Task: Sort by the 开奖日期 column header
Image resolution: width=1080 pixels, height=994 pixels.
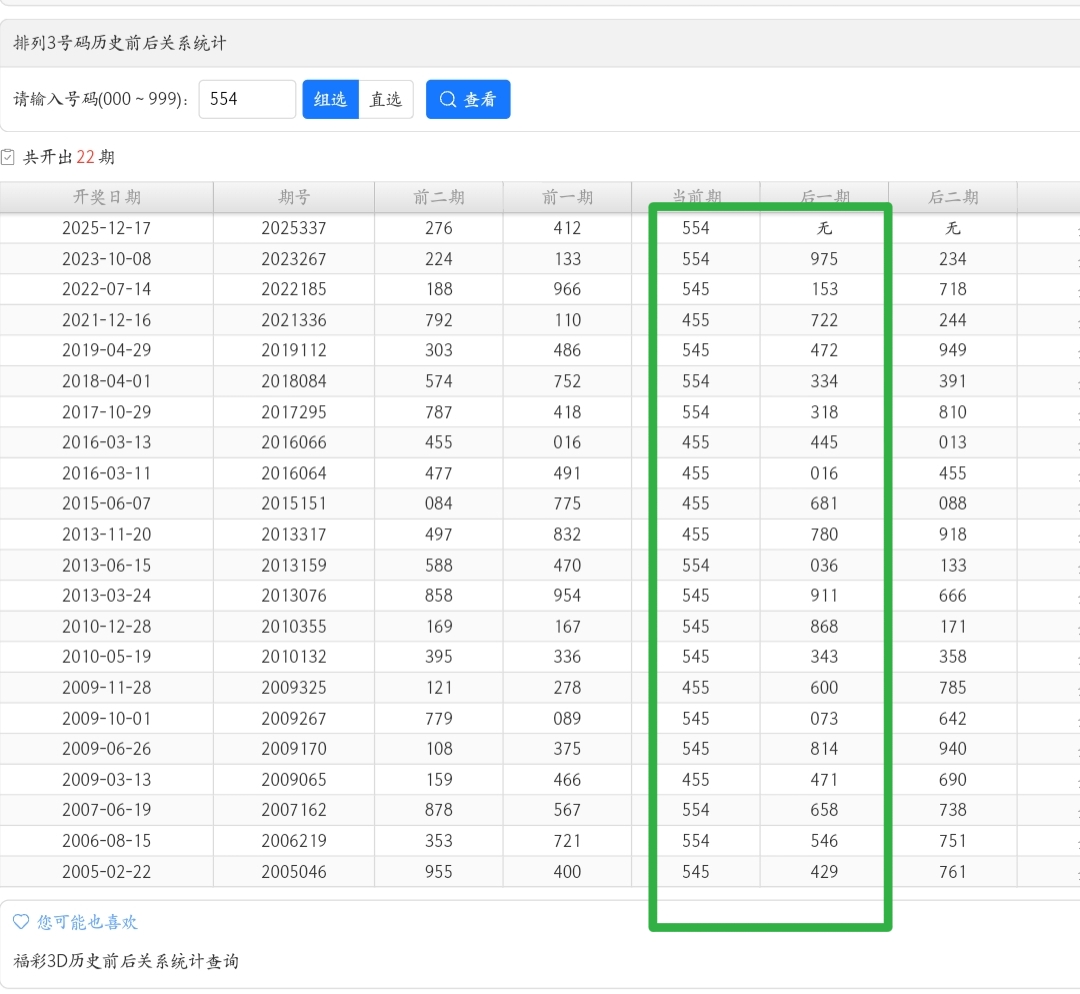Action: [x=107, y=197]
